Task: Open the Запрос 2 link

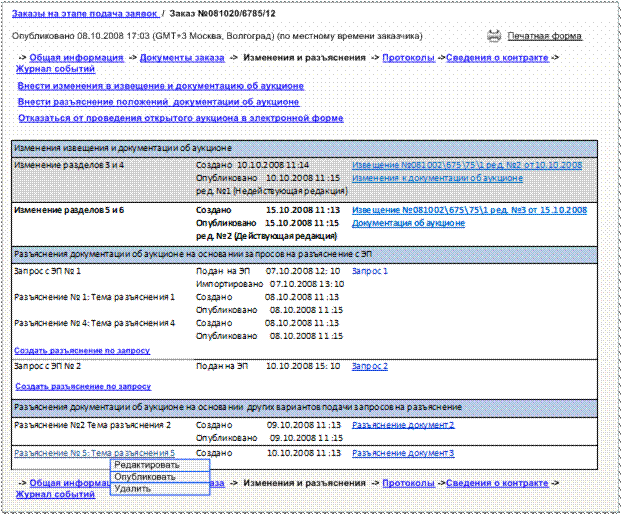Action: [x=370, y=366]
